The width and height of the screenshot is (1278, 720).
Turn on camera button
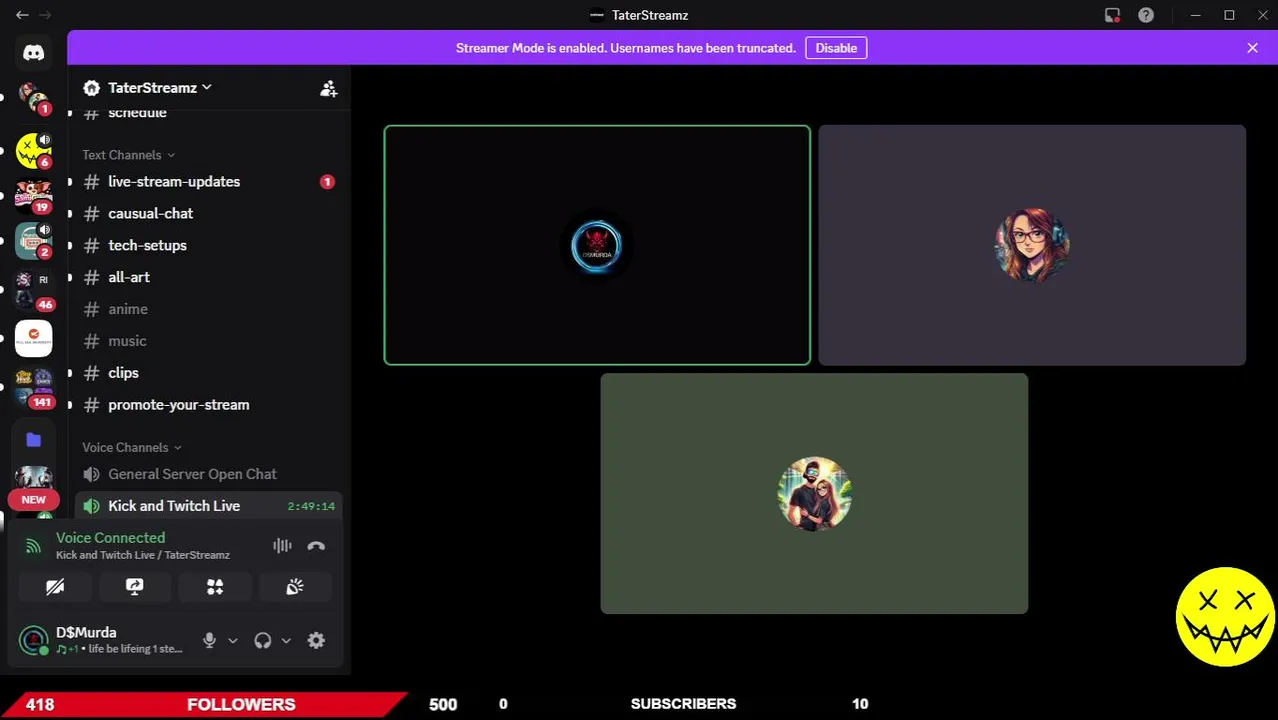pos(55,587)
